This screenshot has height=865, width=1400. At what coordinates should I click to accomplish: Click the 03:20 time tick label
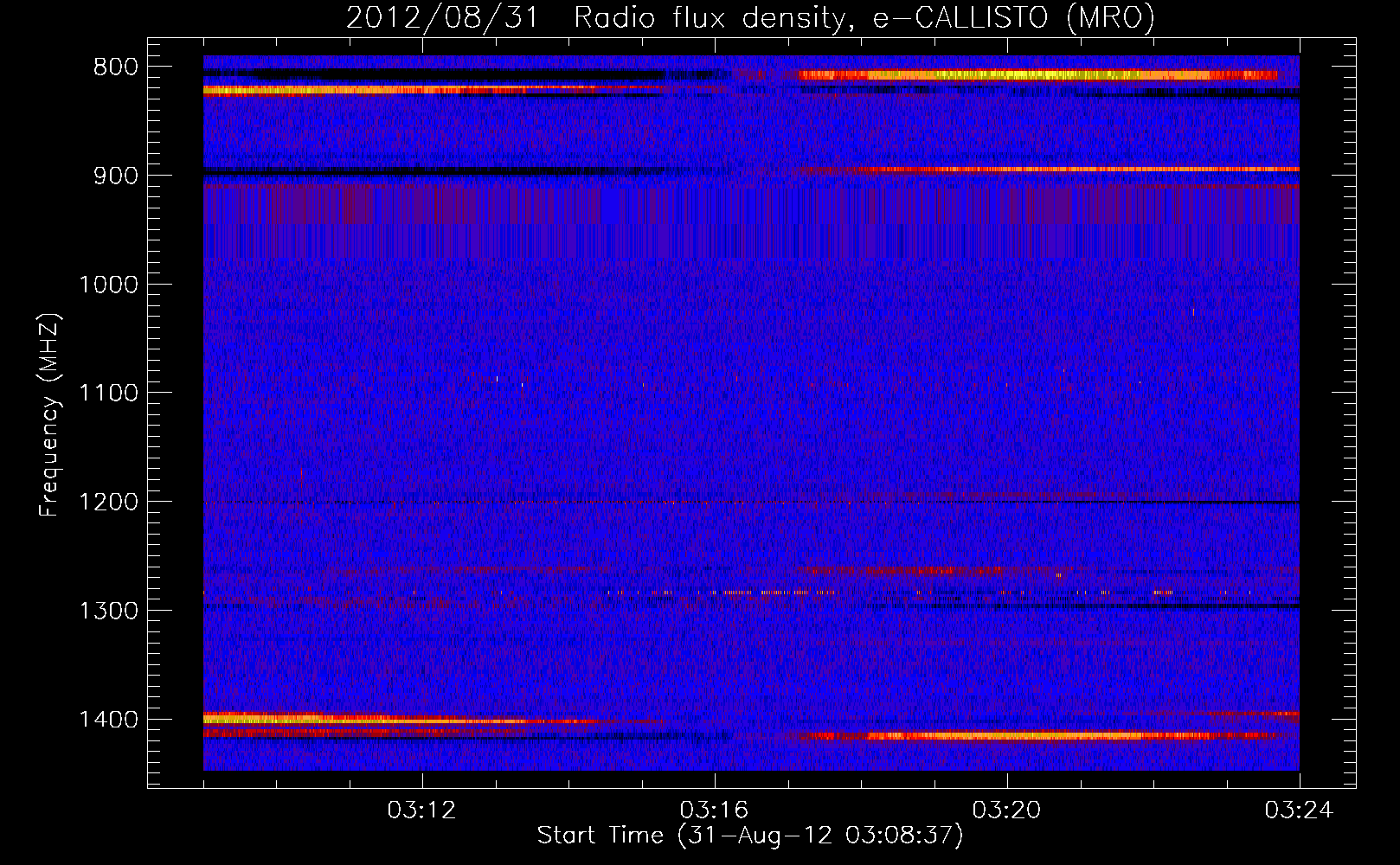coord(1006,811)
